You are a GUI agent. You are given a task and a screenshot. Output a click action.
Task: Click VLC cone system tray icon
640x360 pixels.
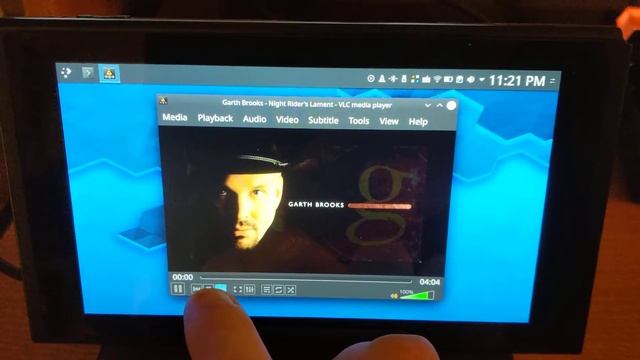(382, 78)
